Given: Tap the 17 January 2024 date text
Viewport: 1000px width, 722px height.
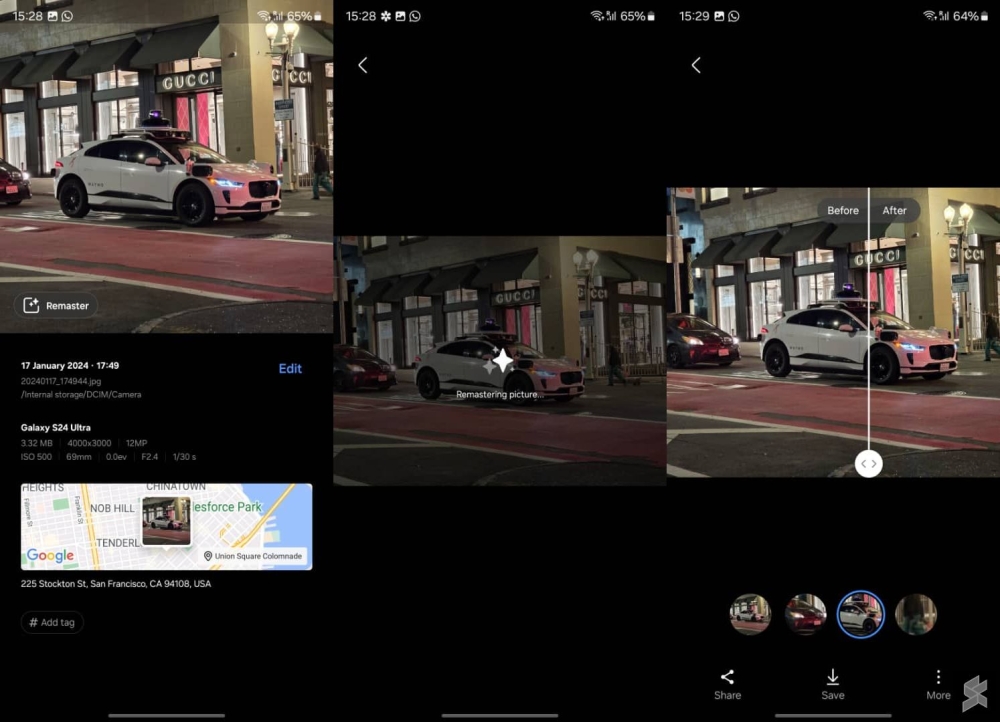Looking at the screenshot, I should [x=70, y=365].
